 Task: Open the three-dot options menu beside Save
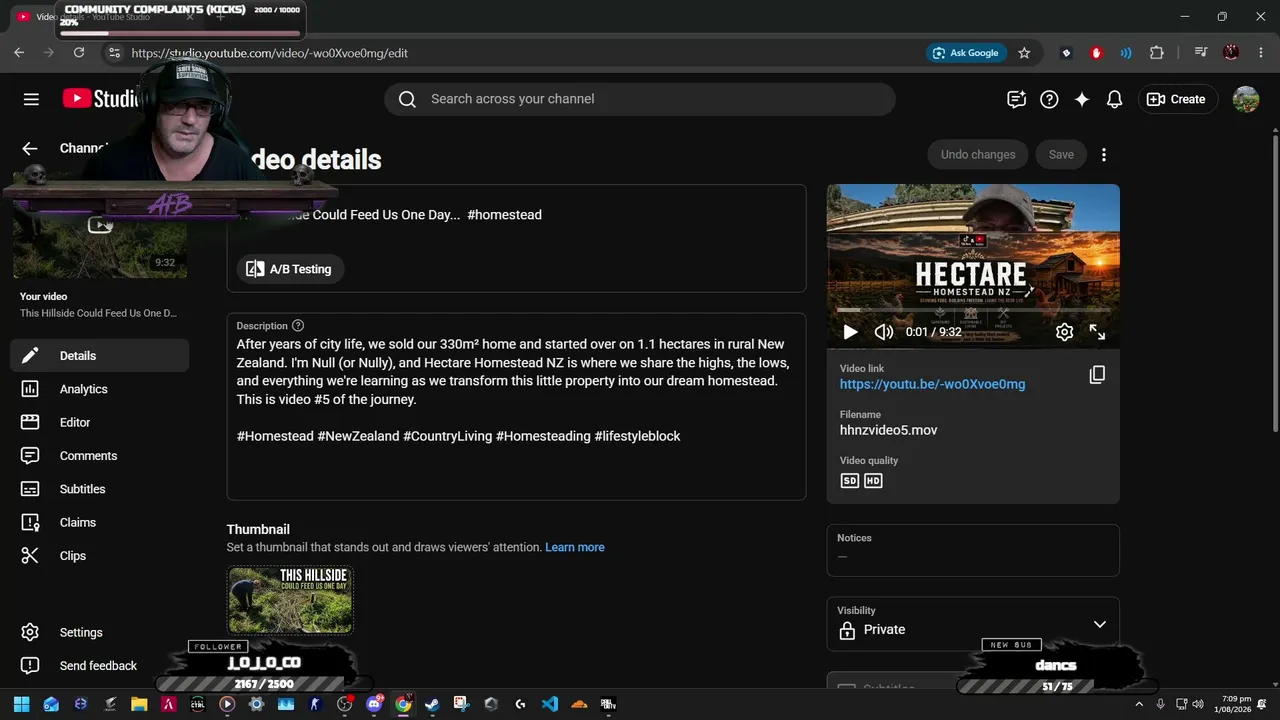coord(1104,155)
